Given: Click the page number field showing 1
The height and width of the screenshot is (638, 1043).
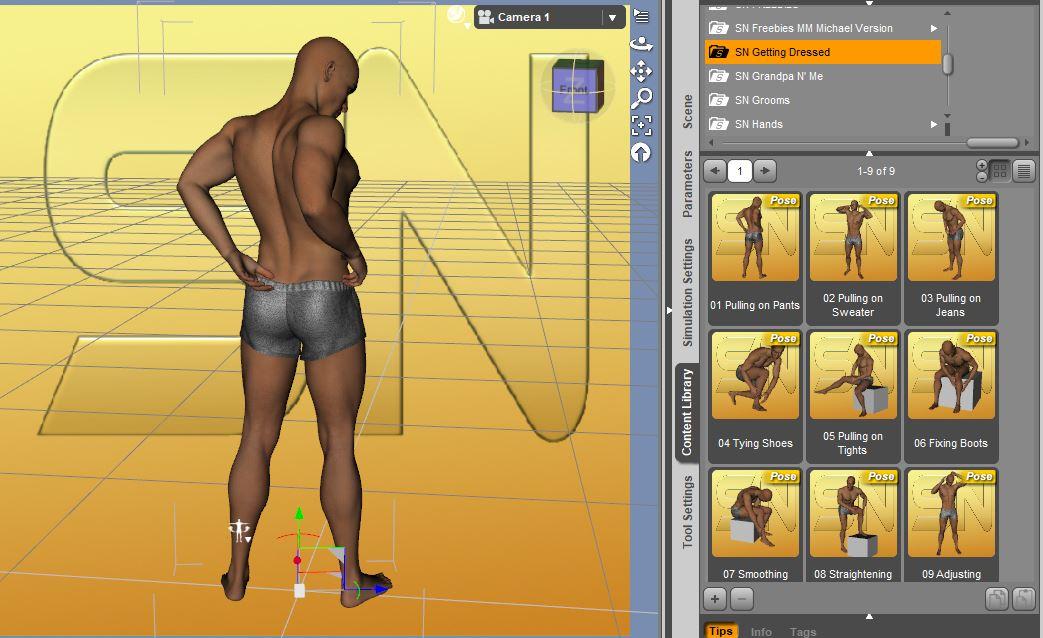Looking at the screenshot, I should 740,171.
